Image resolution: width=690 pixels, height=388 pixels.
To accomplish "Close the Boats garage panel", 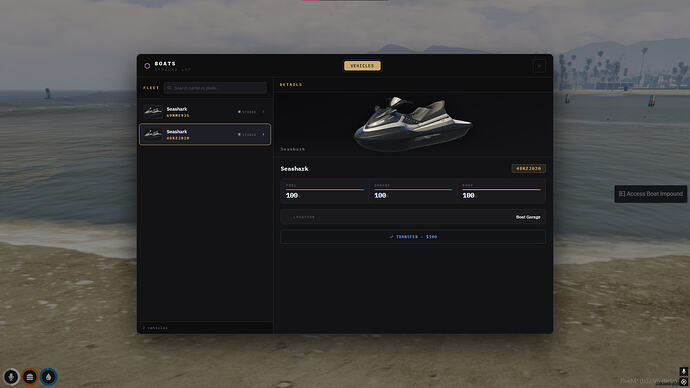I will (x=539, y=66).
